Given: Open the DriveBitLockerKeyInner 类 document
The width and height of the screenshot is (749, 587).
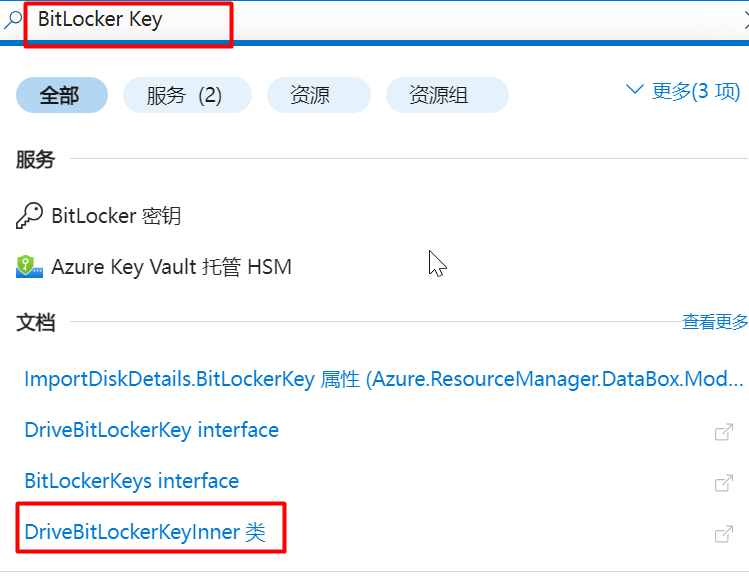Looking at the screenshot, I should (x=145, y=532).
